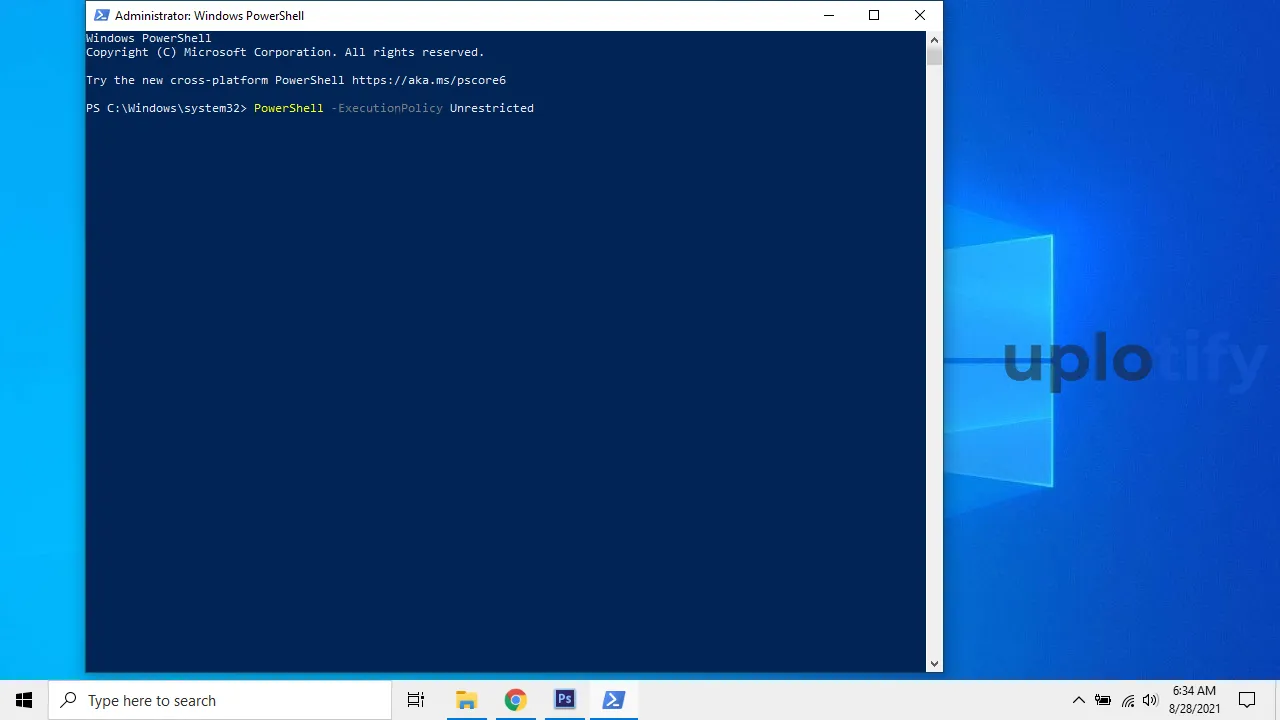Launch File Explorer from the taskbar
The height and width of the screenshot is (720, 1280).
466,700
